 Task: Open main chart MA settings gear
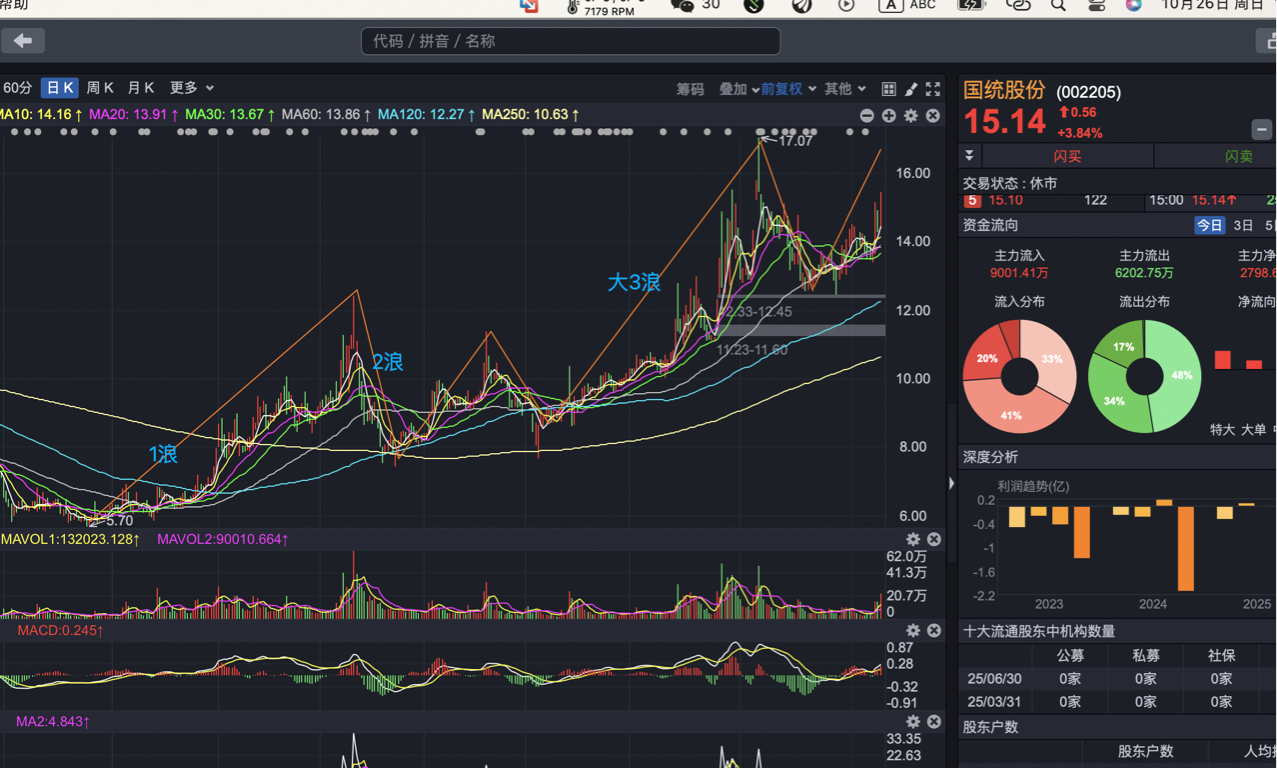[x=911, y=116]
